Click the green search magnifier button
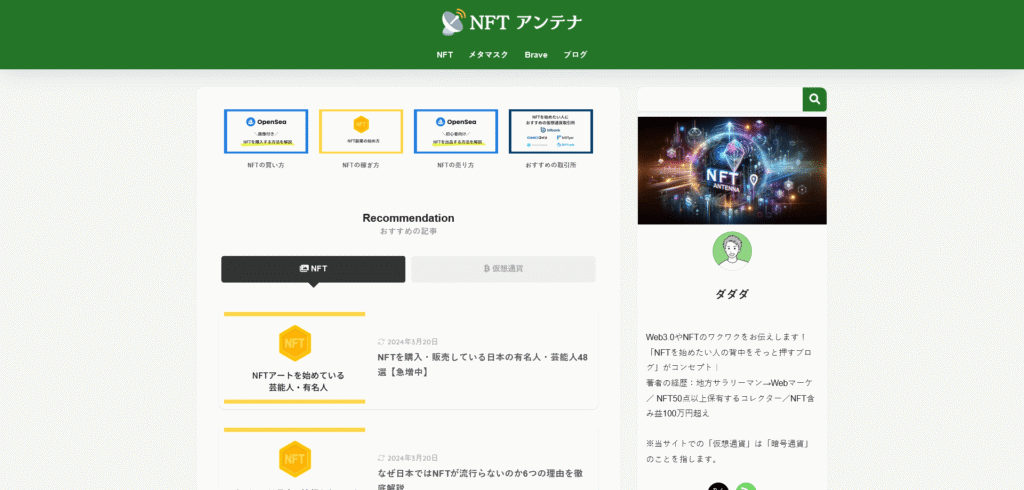Screen dimensions: 1024x490 coord(814,99)
